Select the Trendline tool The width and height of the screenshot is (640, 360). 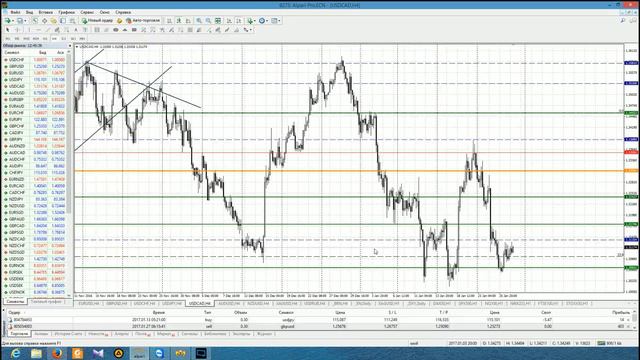[48, 30]
